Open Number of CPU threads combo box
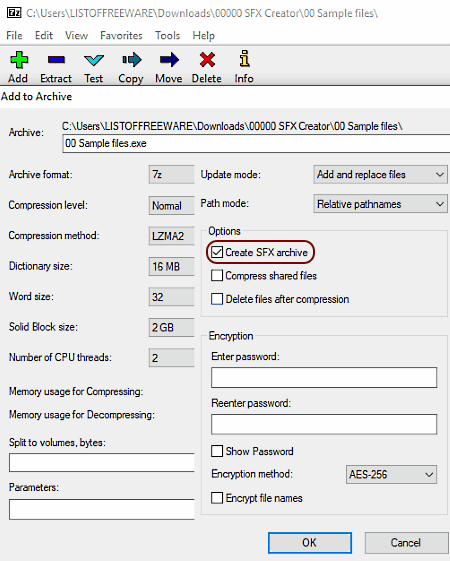 coord(172,357)
